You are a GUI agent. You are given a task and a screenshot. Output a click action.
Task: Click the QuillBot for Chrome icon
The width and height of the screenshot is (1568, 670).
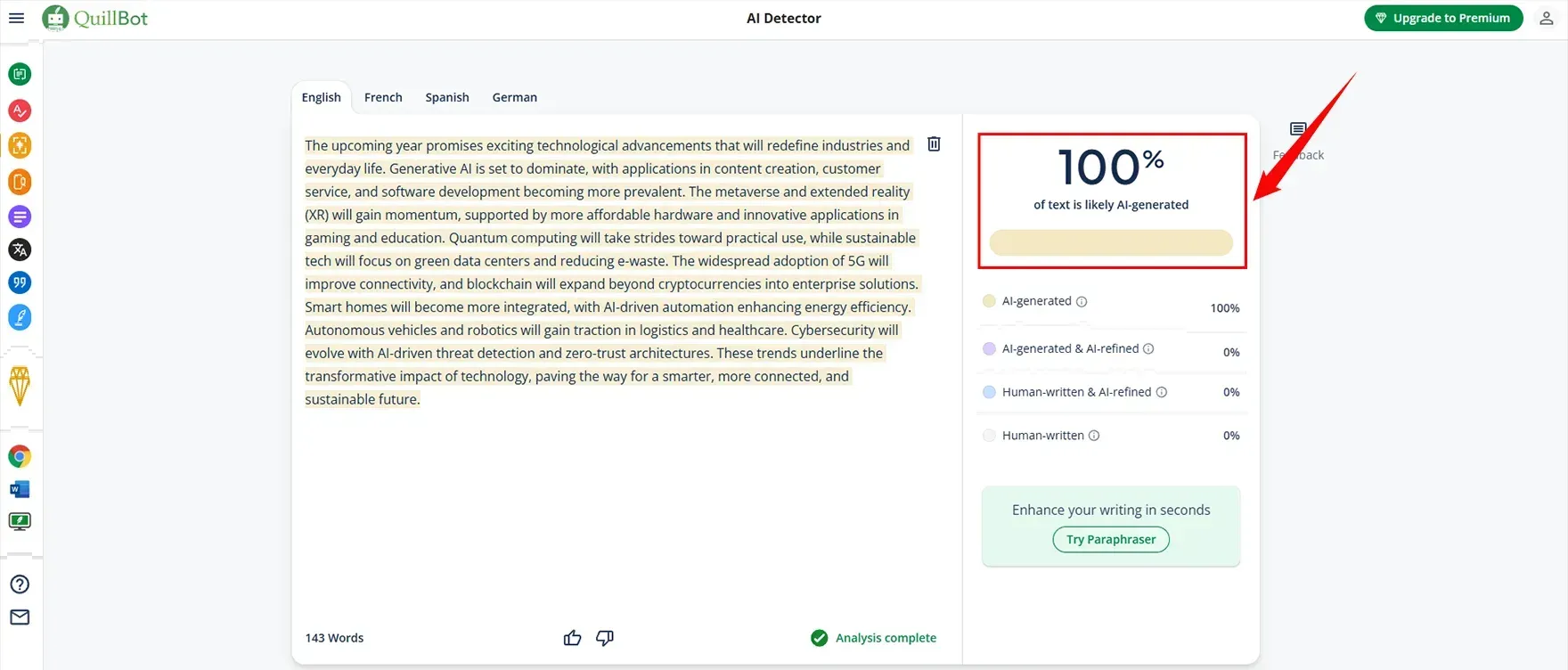(20, 457)
